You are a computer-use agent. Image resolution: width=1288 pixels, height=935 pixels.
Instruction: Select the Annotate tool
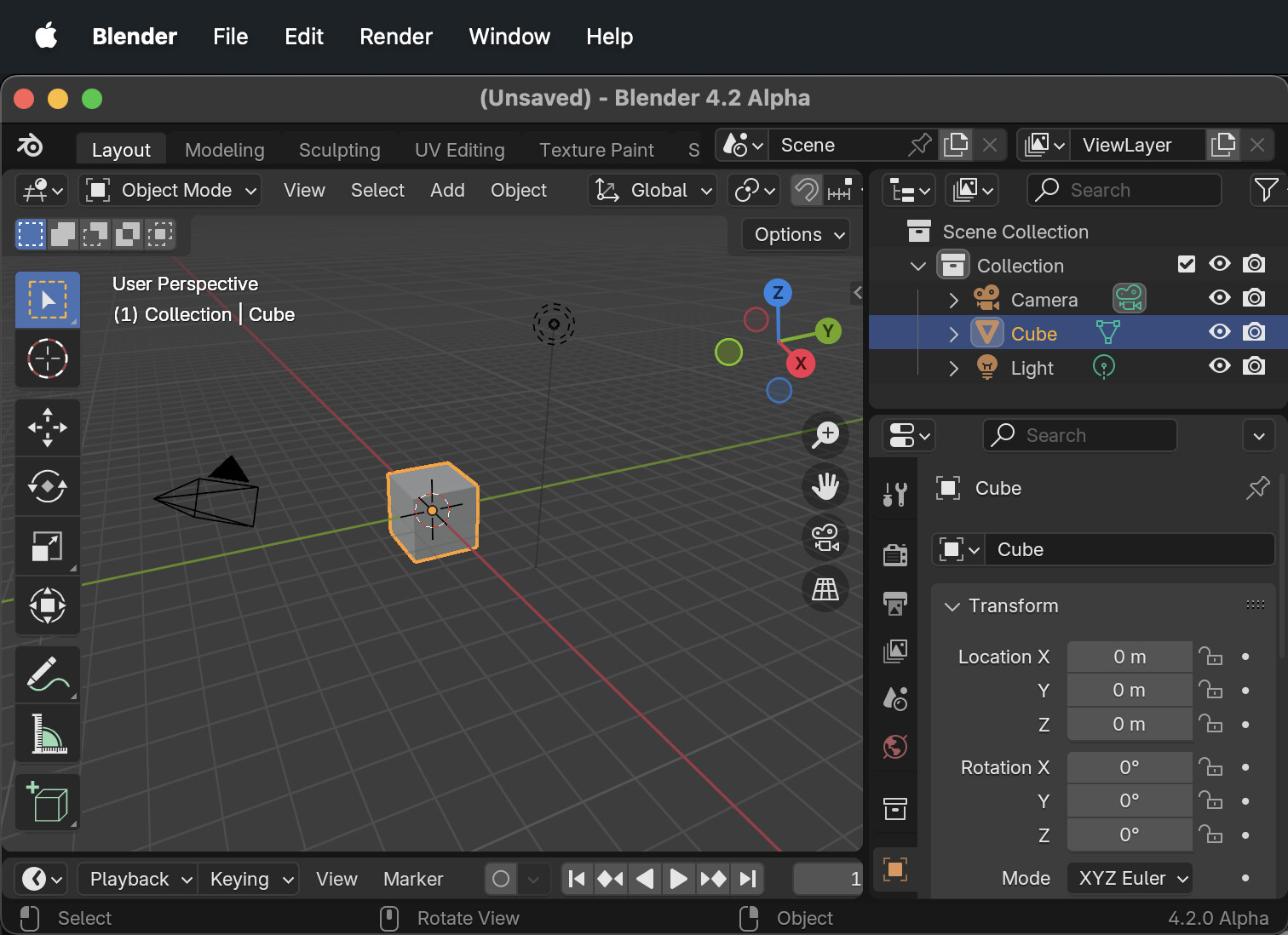(48, 674)
